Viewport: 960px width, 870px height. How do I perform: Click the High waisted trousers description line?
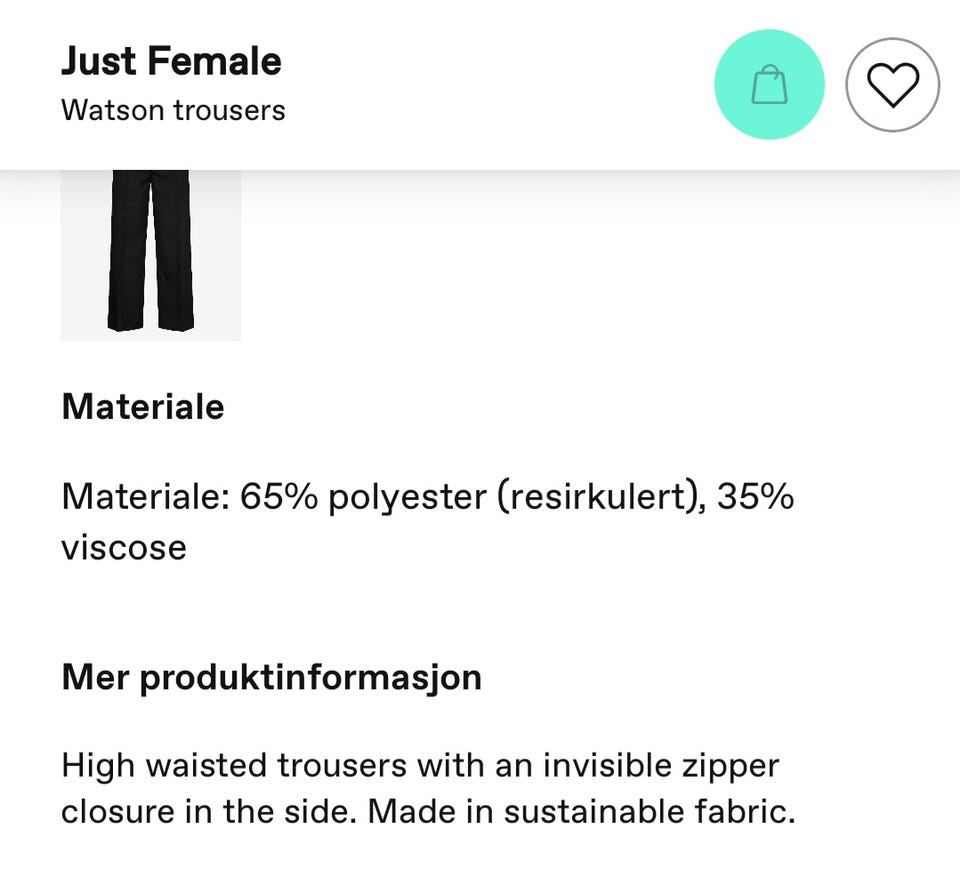coord(420,766)
